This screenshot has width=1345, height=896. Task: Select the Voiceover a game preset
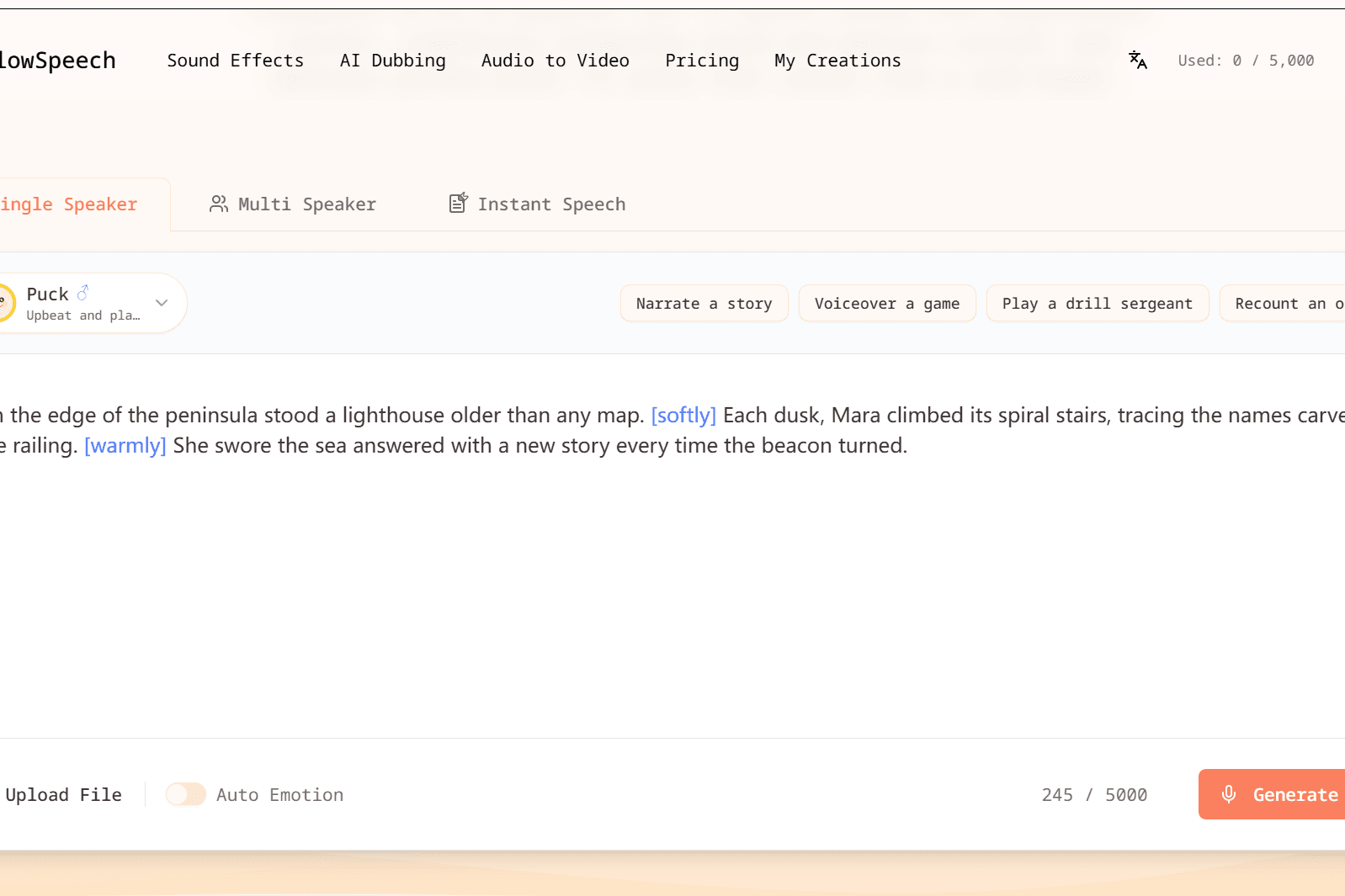pos(886,304)
